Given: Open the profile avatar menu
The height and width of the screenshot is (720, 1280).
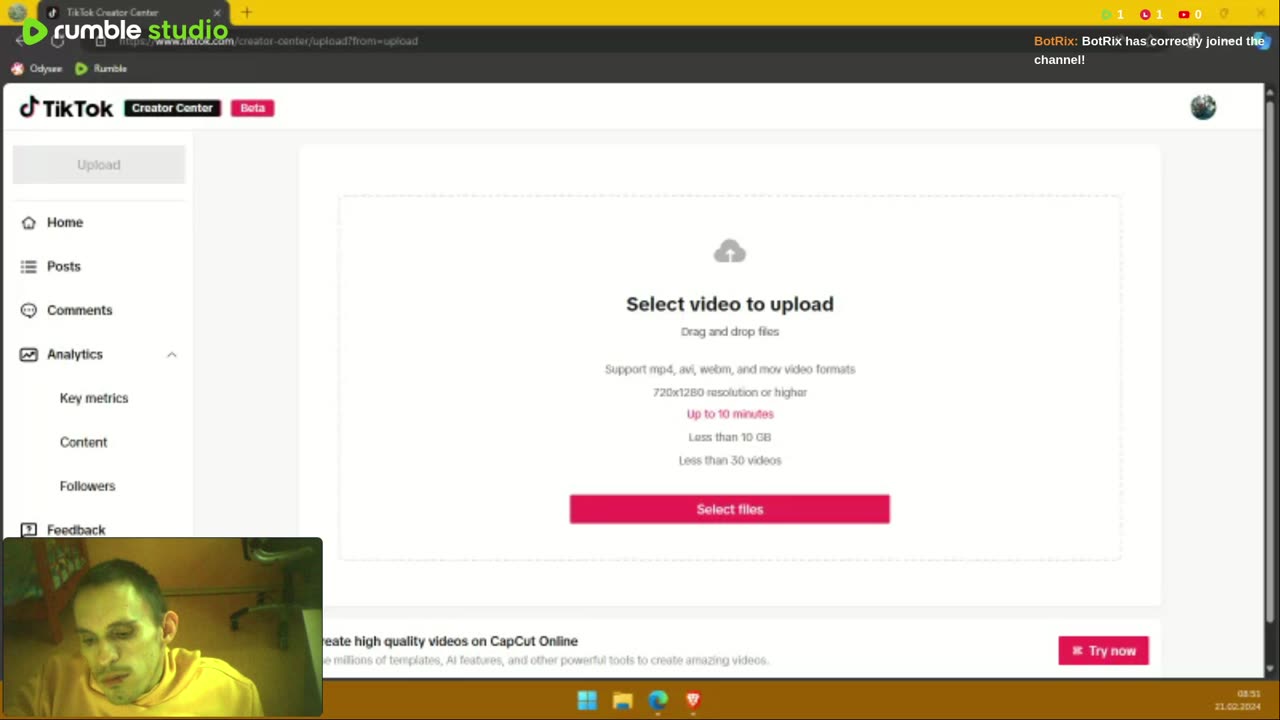Looking at the screenshot, I should click(1203, 107).
